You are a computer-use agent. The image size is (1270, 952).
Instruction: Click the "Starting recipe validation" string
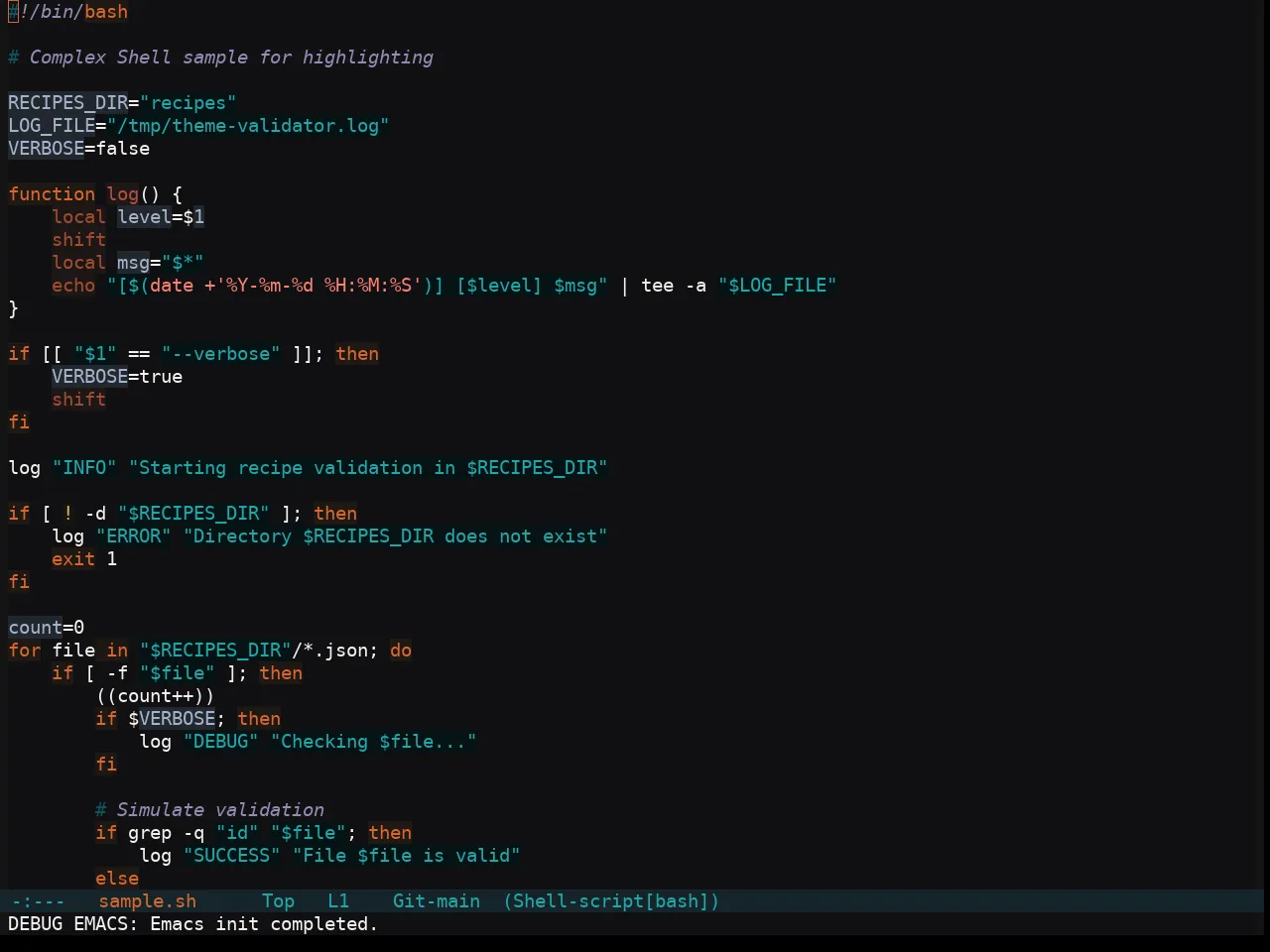click(x=368, y=468)
